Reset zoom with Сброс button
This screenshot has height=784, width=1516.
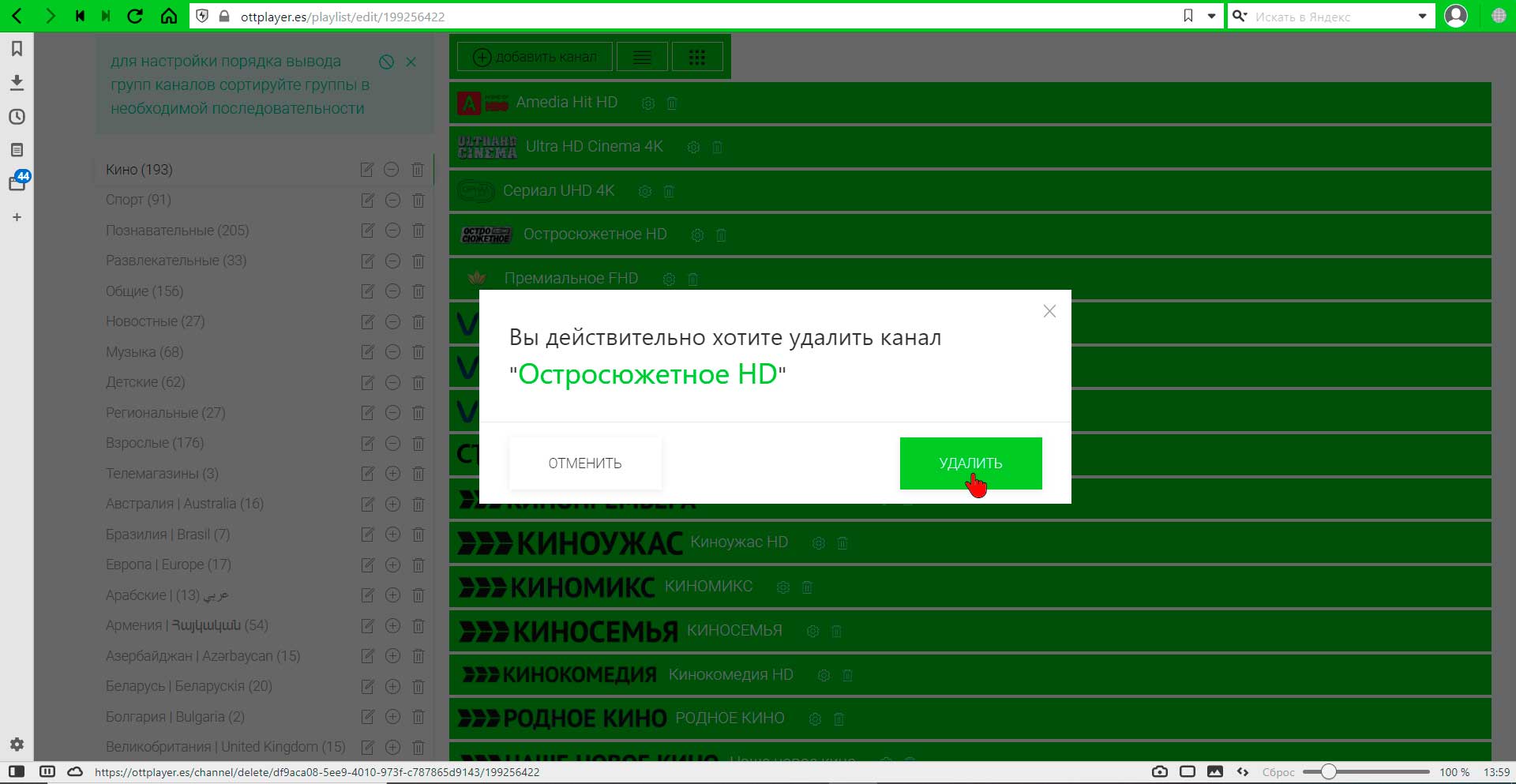[1278, 772]
